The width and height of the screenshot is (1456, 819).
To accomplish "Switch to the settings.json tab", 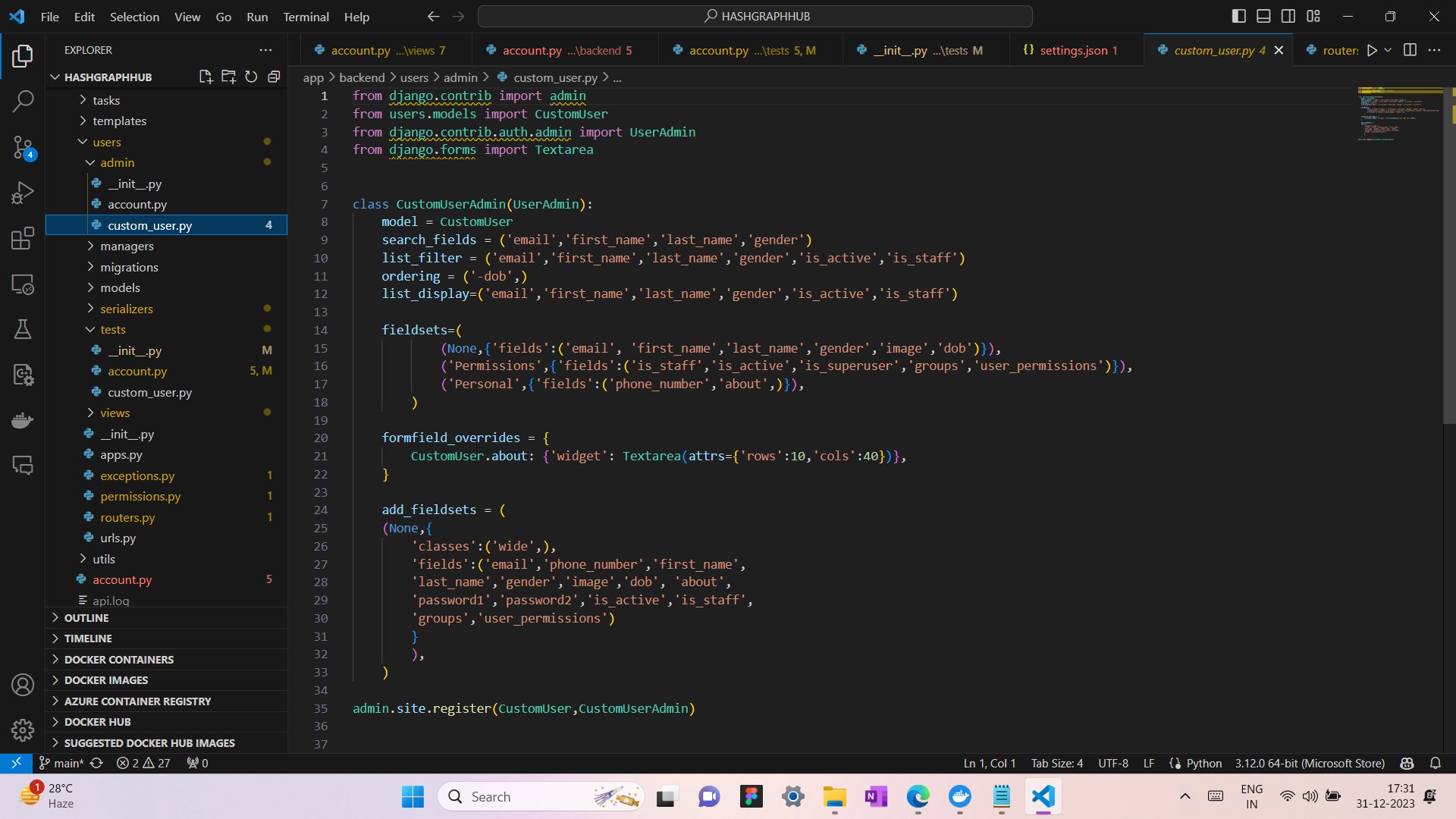I will click(1072, 50).
